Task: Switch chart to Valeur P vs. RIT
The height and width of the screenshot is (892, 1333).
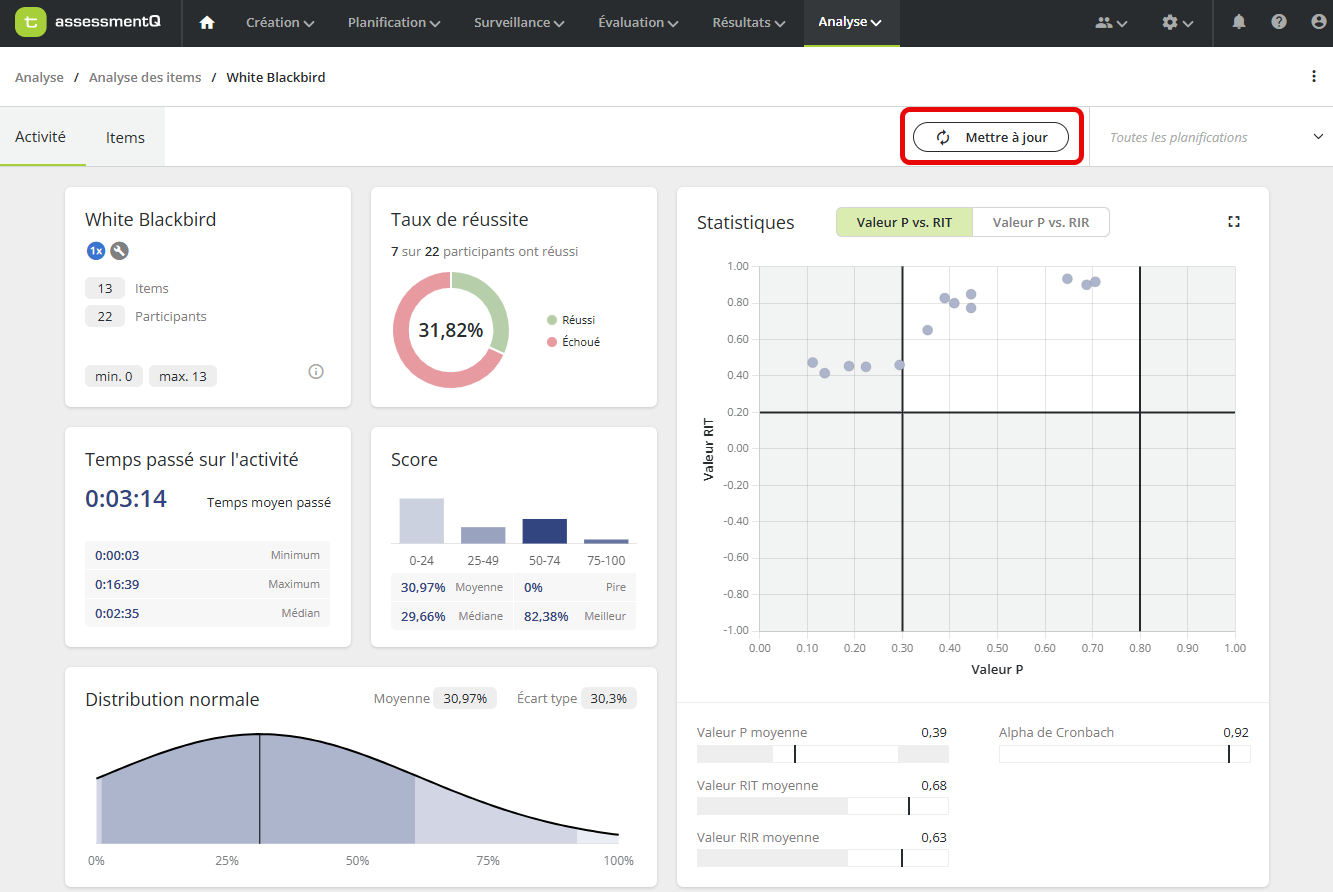Action: (904, 222)
